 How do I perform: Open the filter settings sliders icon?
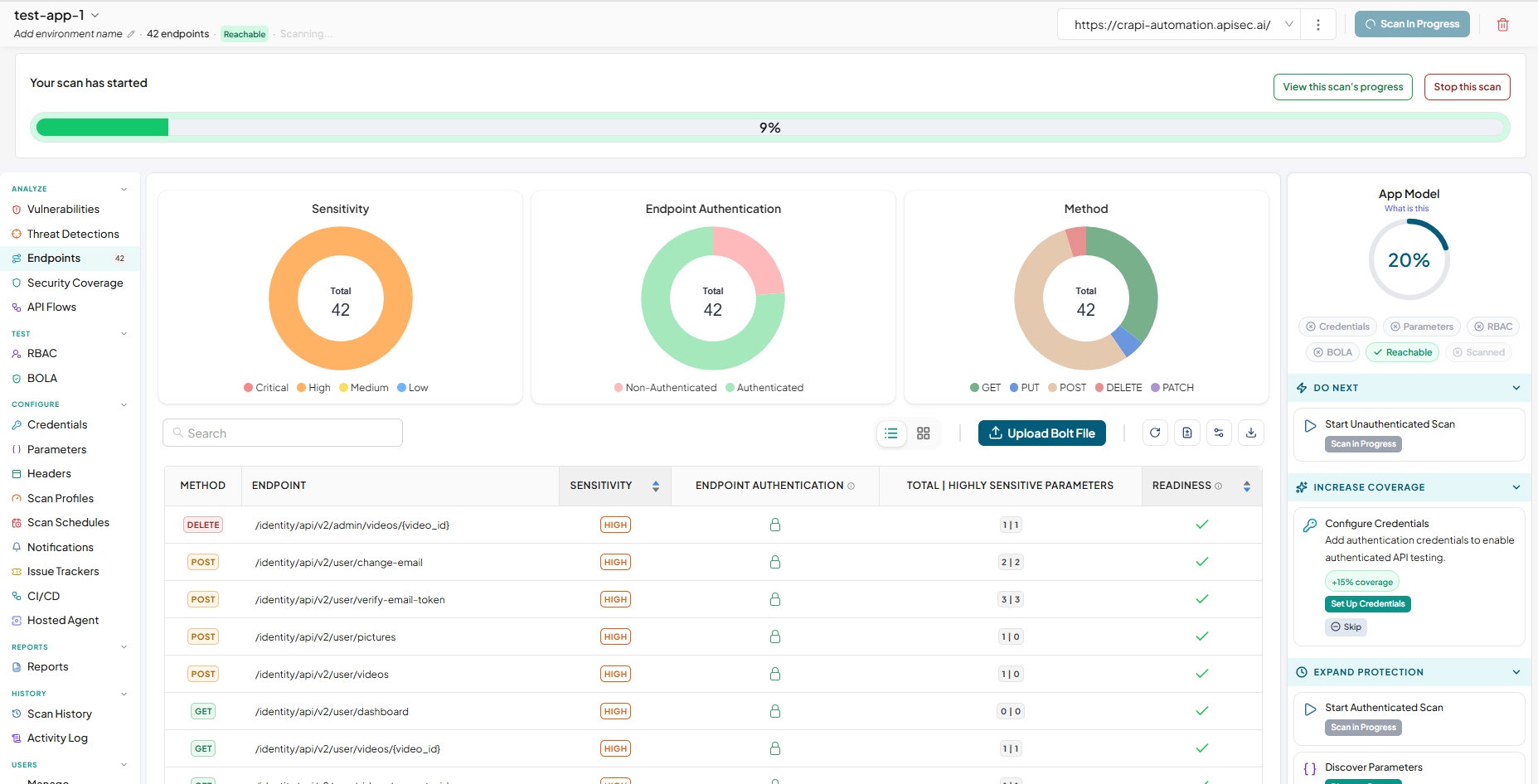coord(1219,433)
